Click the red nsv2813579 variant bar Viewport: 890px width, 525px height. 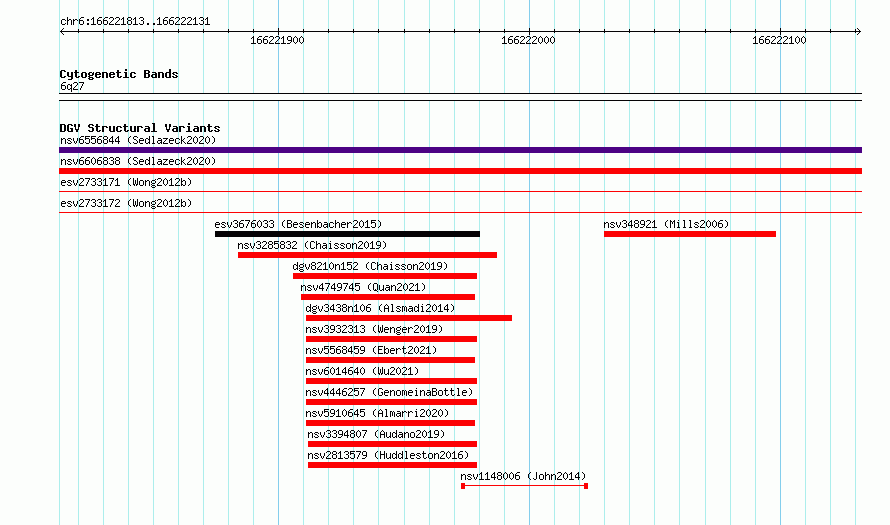click(393, 465)
